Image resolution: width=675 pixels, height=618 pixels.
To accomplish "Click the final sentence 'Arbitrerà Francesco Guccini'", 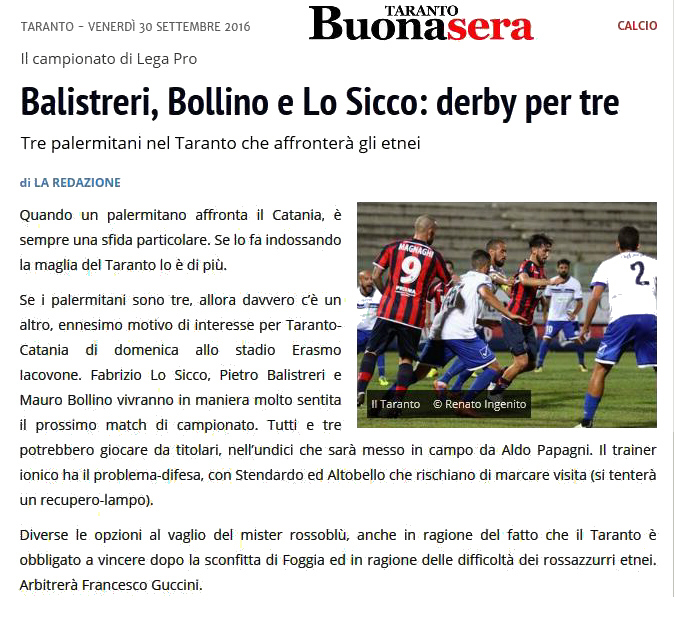I will (x=111, y=585).
